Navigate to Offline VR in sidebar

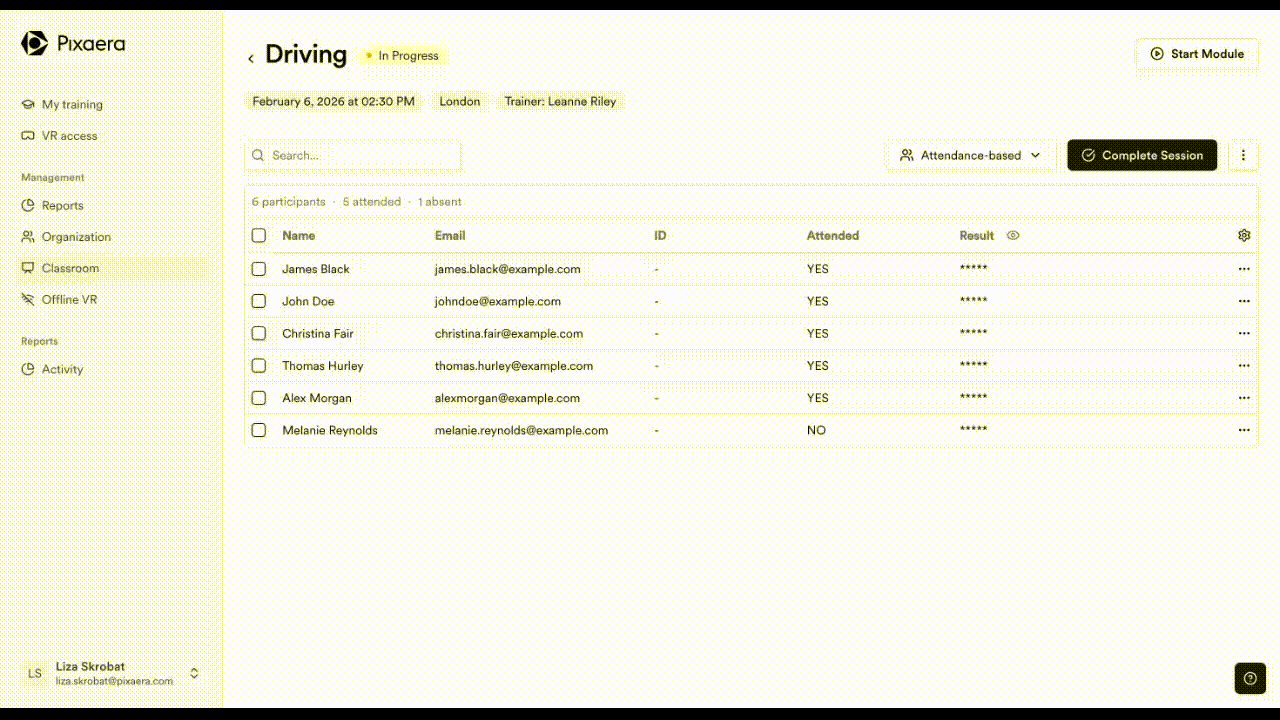tap(69, 300)
